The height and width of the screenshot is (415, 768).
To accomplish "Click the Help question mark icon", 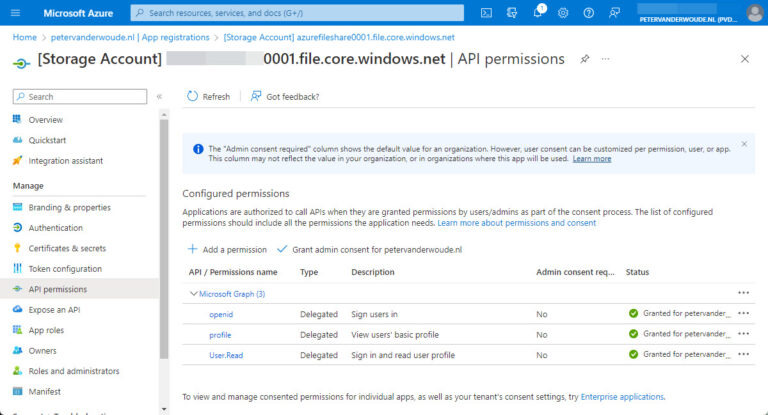I will pyautogui.click(x=589, y=13).
